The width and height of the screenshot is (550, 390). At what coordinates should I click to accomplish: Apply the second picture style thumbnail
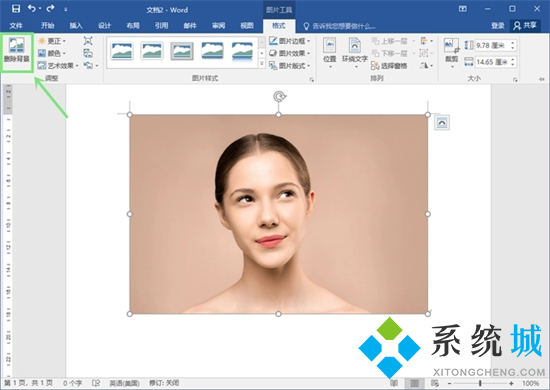(152, 51)
